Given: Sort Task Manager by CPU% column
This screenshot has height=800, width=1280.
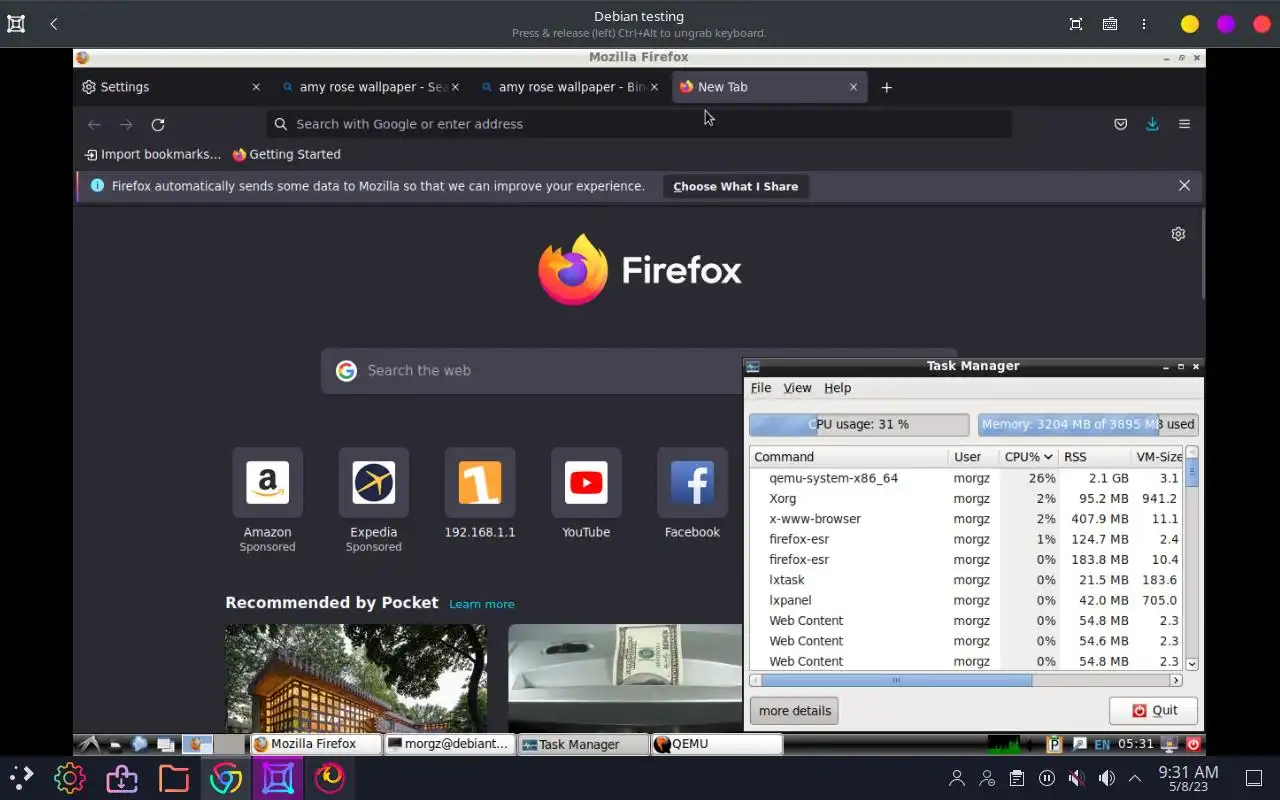Looking at the screenshot, I should tap(1028, 457).
